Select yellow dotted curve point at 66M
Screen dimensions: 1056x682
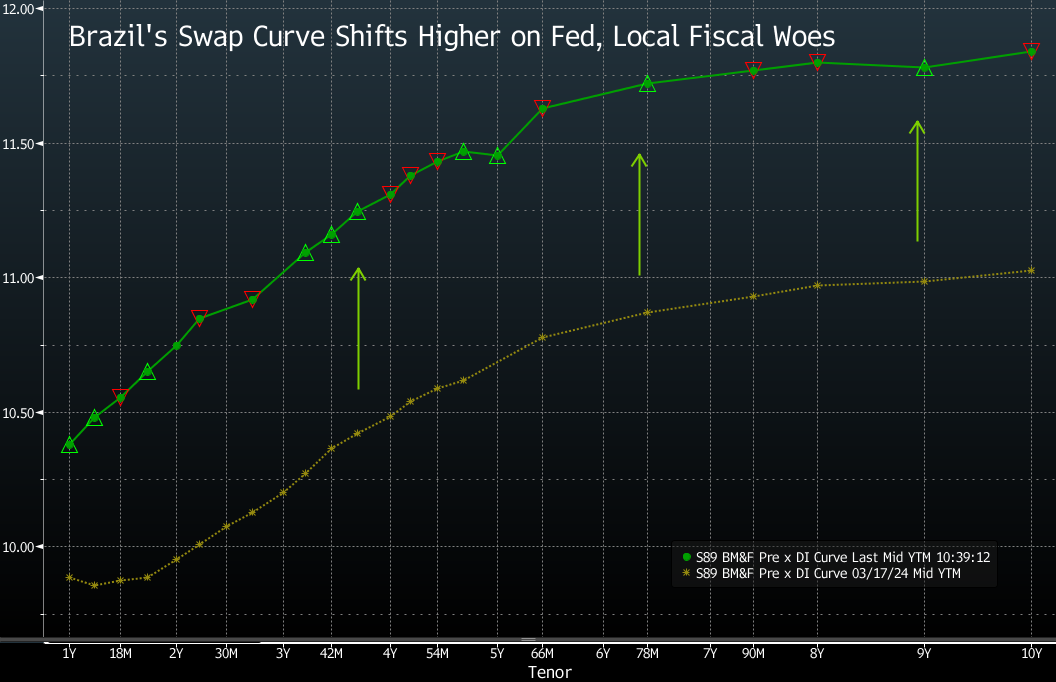click(x=542, y=337)
